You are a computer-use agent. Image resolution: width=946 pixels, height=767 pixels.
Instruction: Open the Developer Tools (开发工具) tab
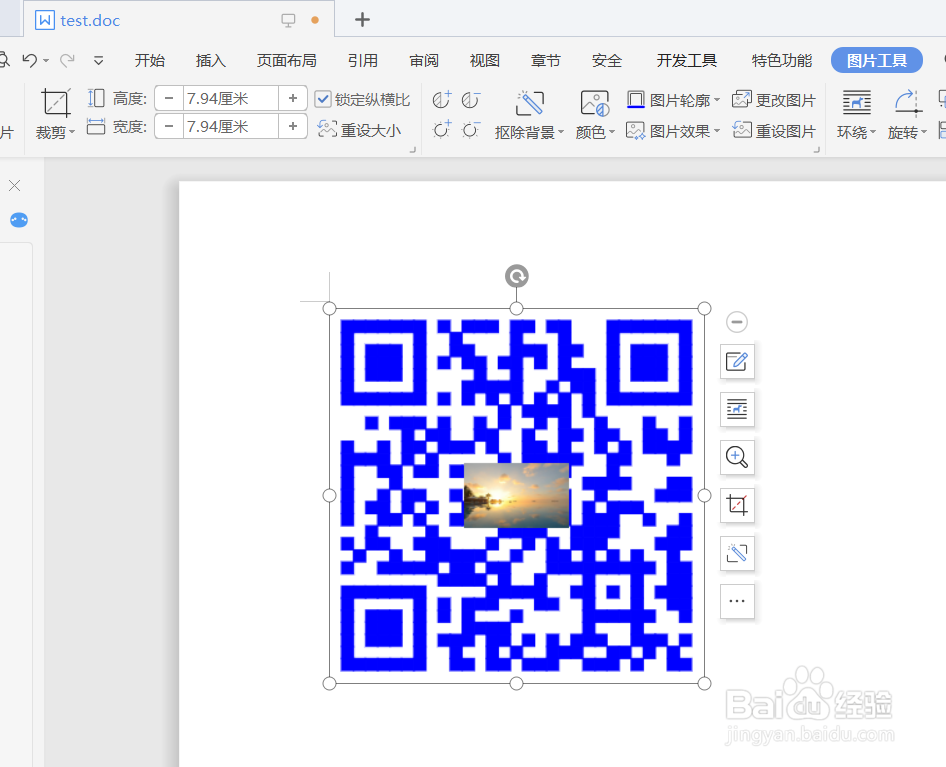687,60
